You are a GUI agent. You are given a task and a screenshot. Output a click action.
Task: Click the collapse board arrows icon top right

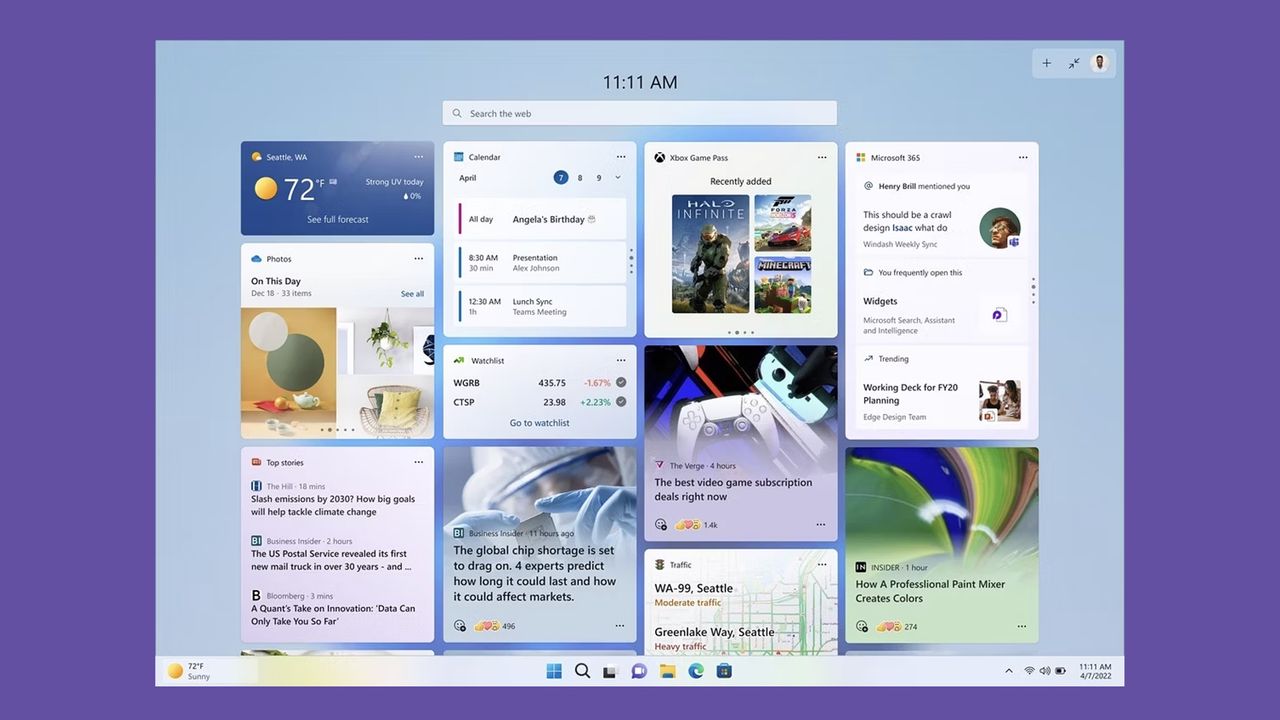point(1073,62)
